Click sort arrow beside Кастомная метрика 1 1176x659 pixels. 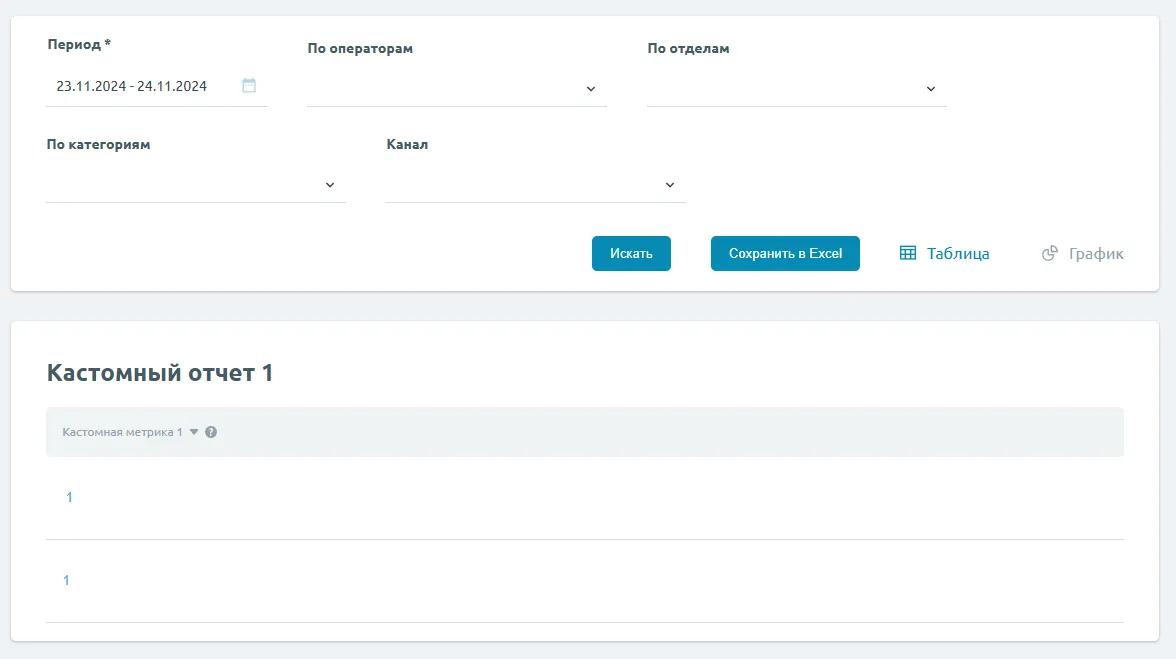pyautogui.click(x=194, y=432)
